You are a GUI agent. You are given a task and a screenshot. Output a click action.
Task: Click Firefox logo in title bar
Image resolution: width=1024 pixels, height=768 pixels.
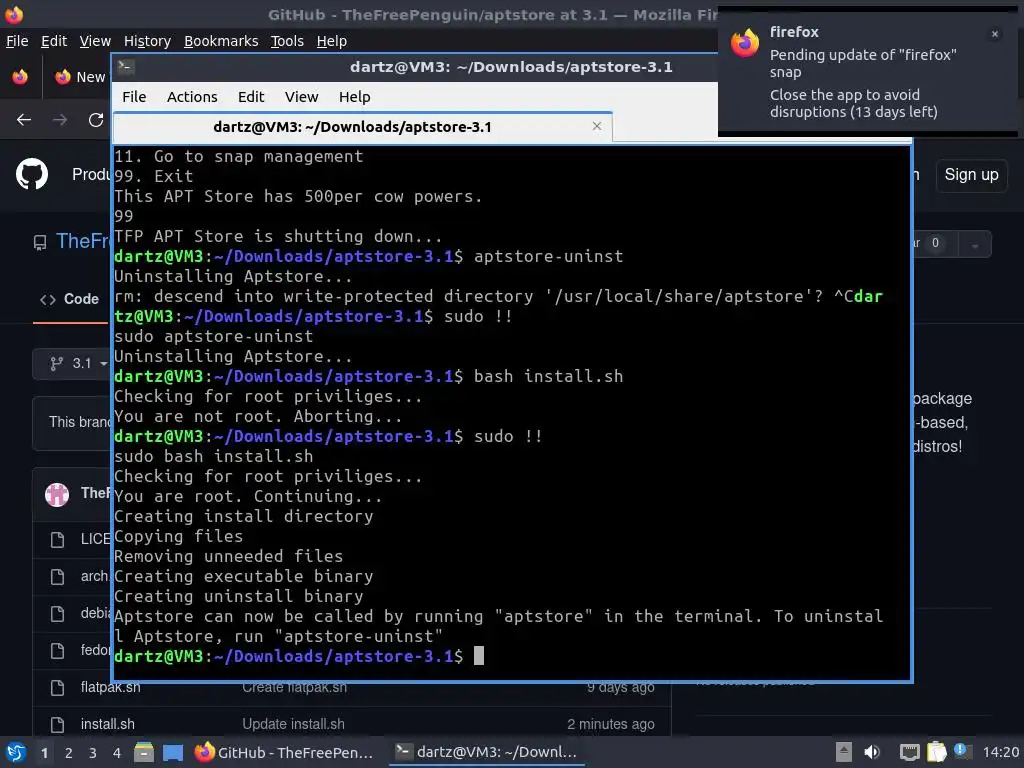14,14
